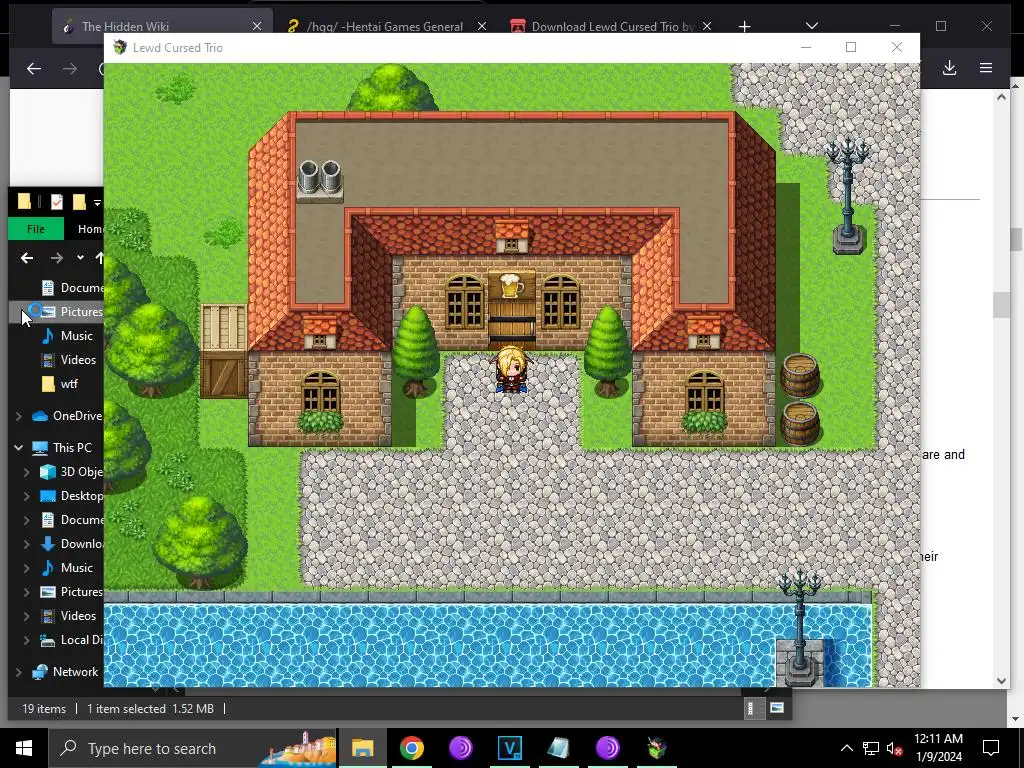Navigate forward in File Explorer

click(x=57, y=258)
